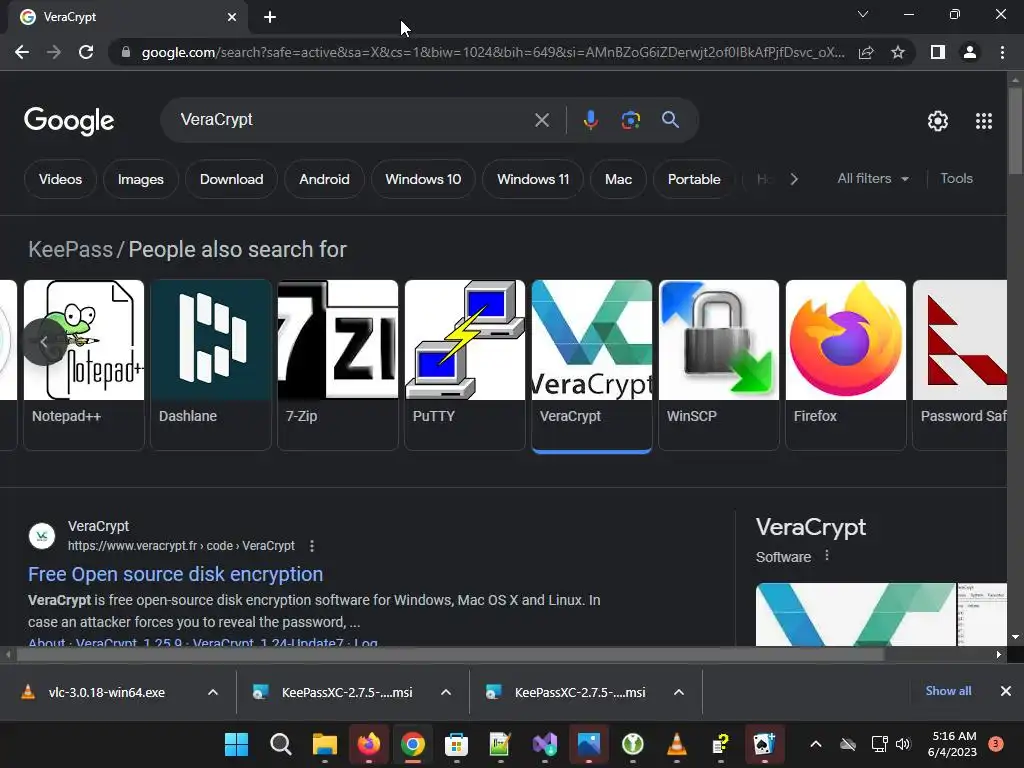
Task: Open the veracrypt.fr site URL link
Action: [x=181, y=546]
